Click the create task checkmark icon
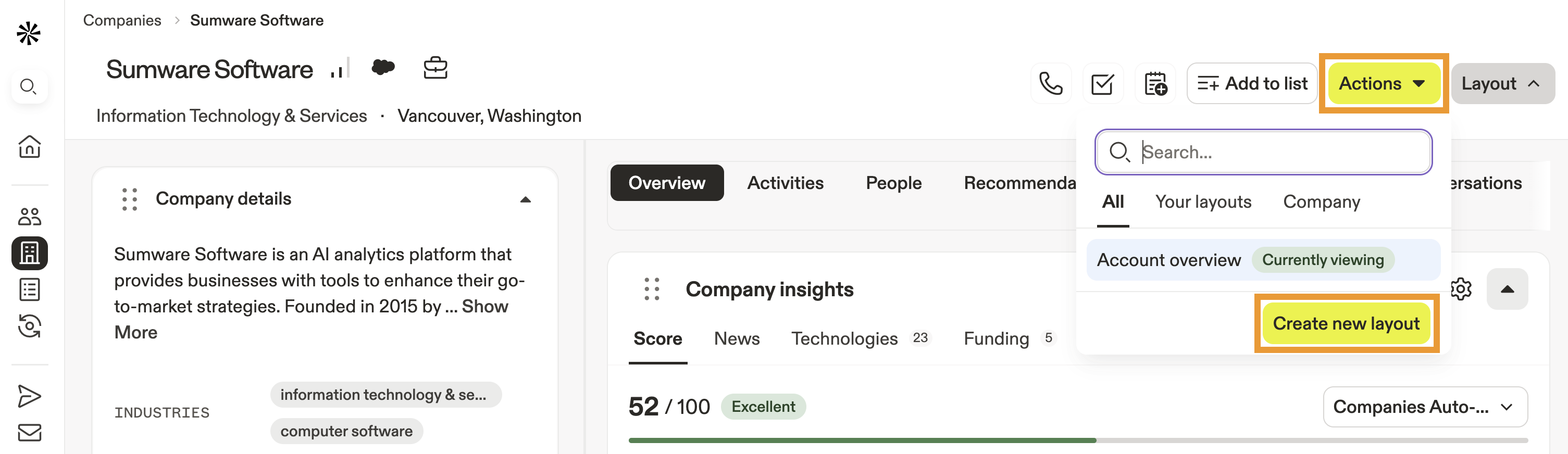This screenshot has width=1568, height=454. [1102, 84]
